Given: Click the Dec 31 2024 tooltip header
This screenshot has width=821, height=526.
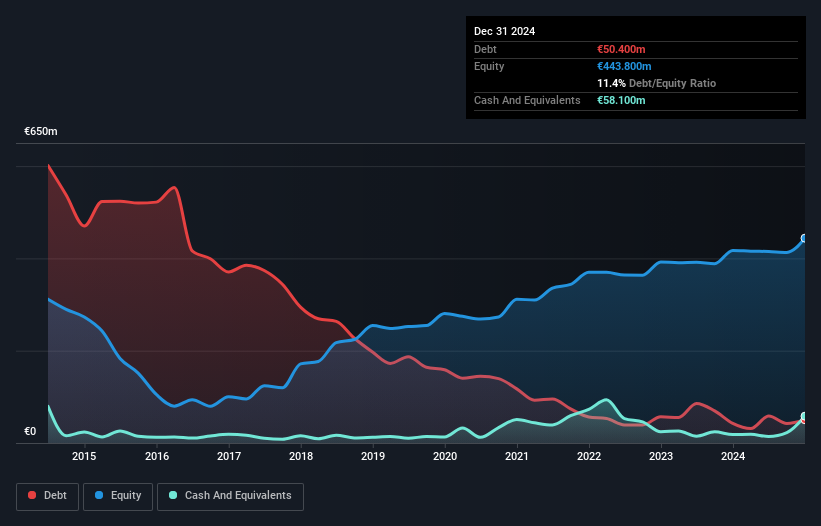Looking at the screenshot, I should tap(505, 31).
